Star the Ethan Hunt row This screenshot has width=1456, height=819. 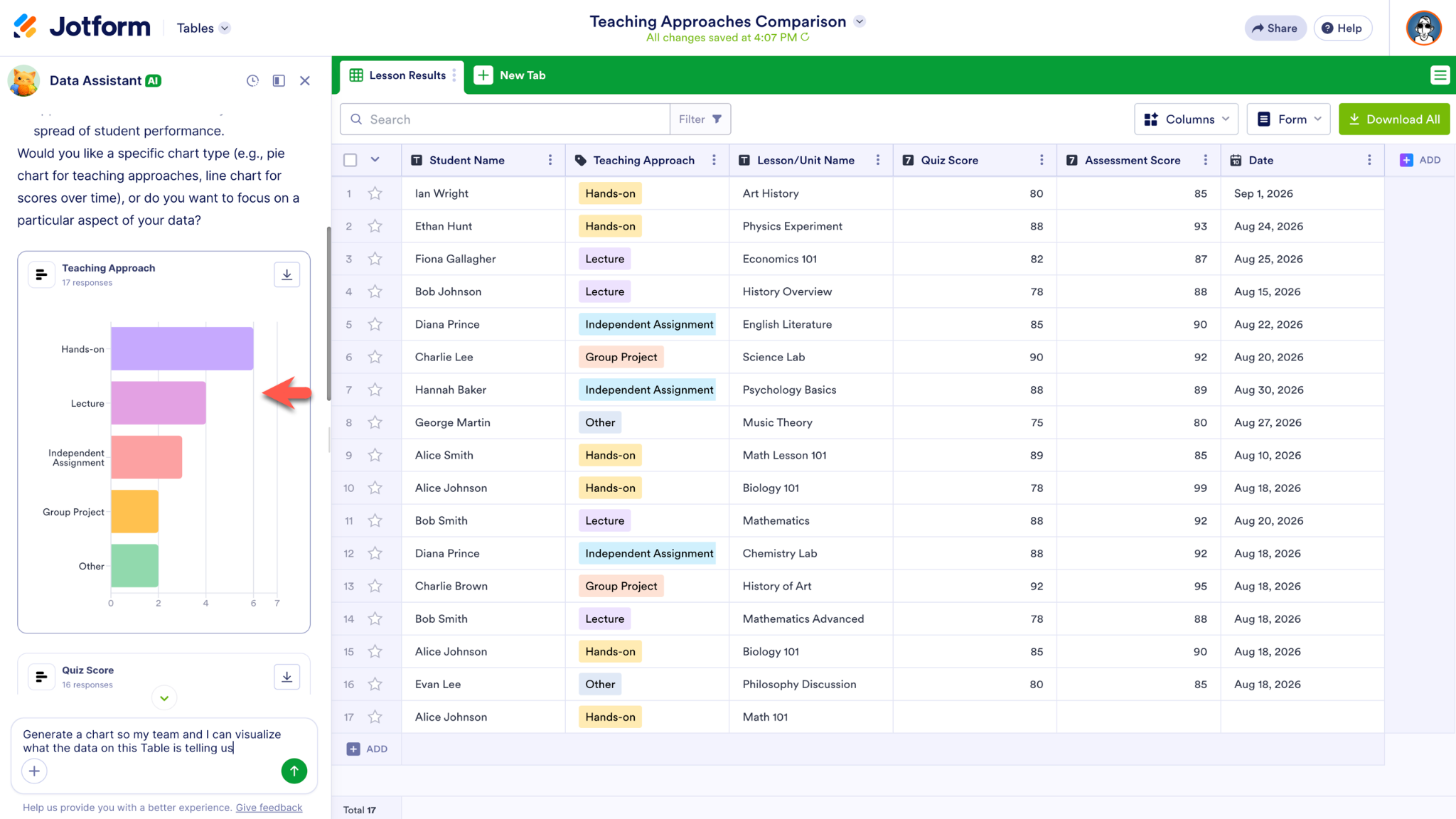pyautogui.click(x=375, y=226)
